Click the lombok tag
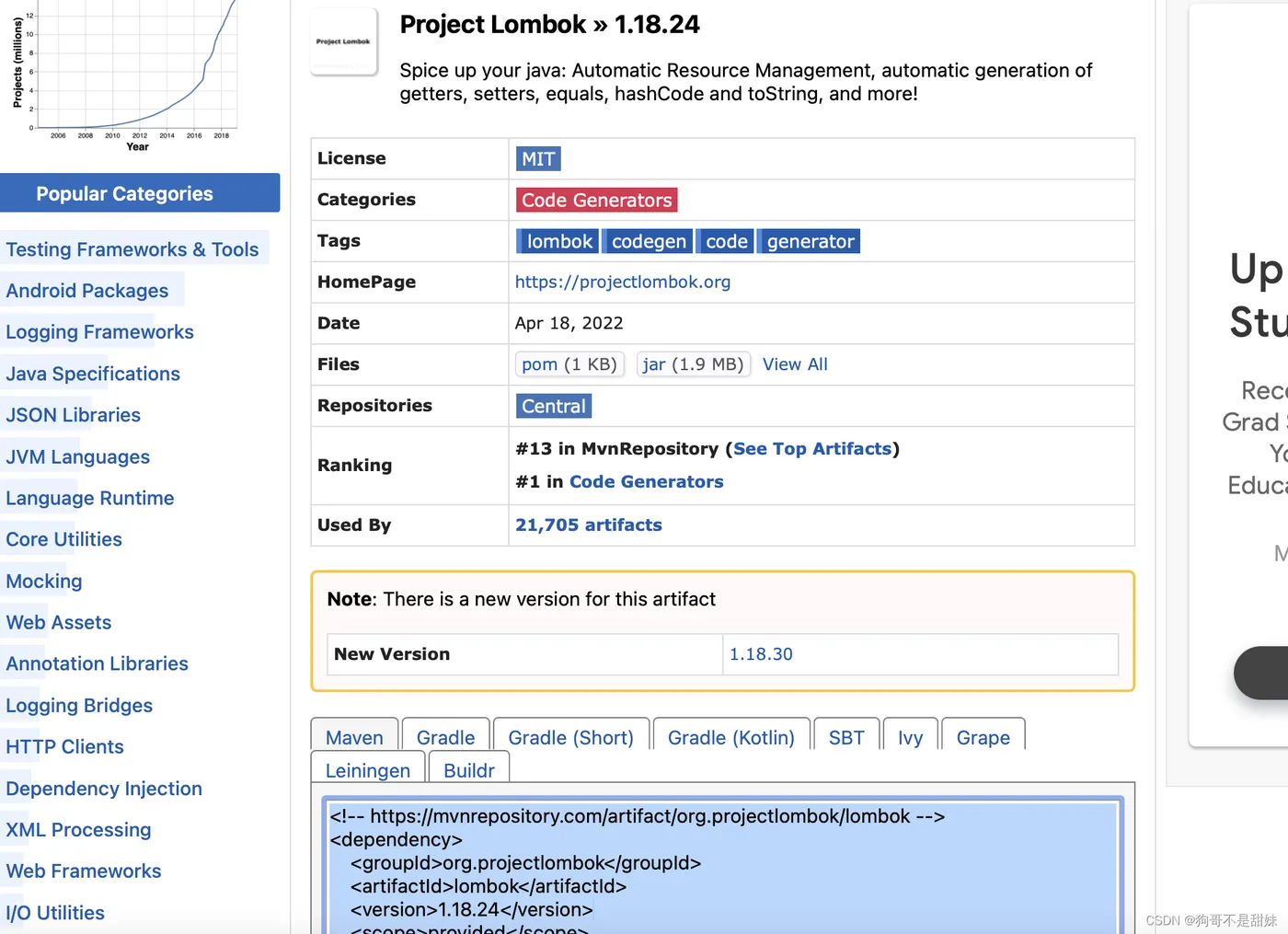 (x=558, y=242)
